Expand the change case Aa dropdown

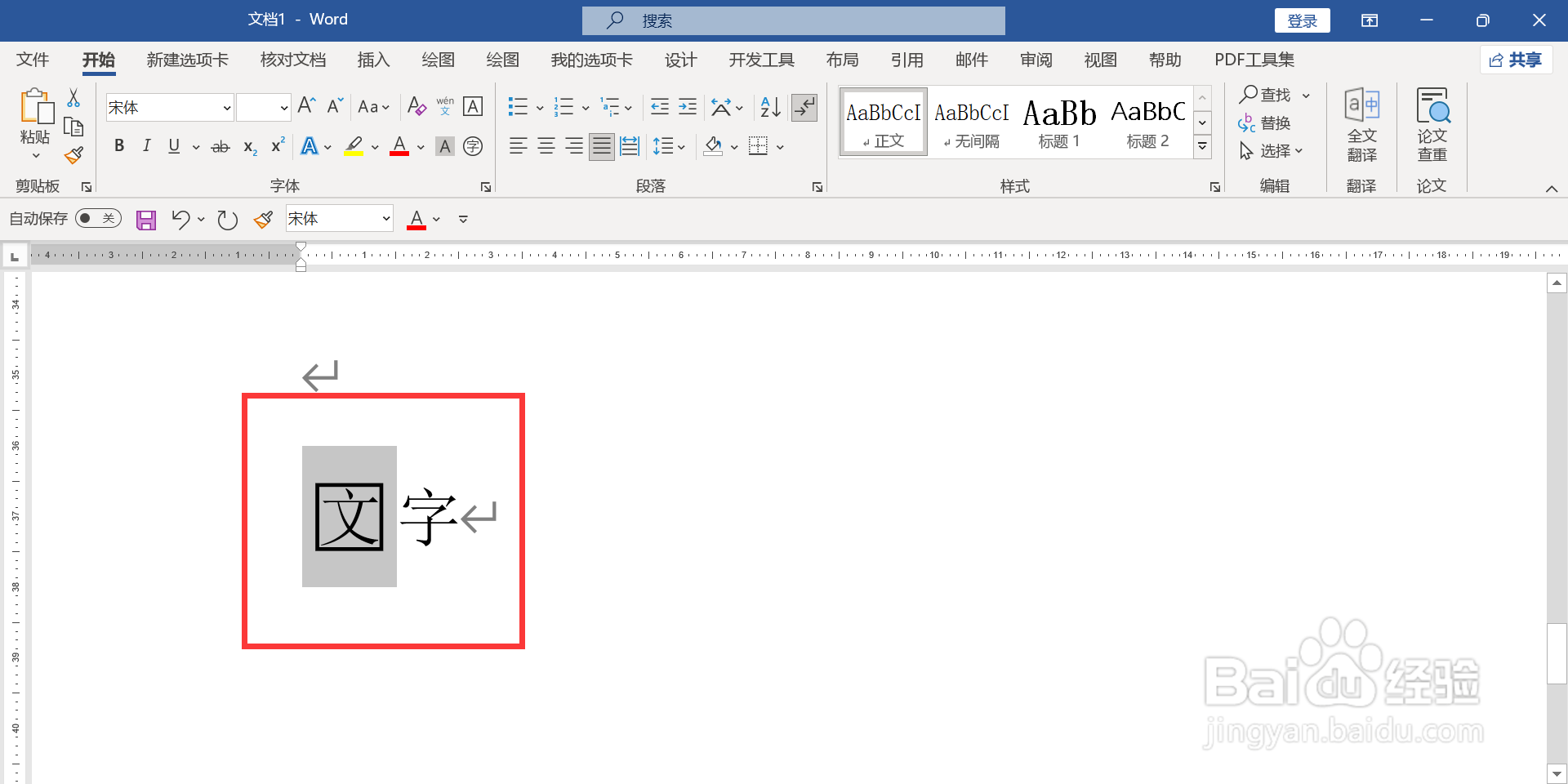(x=374, y=106)
